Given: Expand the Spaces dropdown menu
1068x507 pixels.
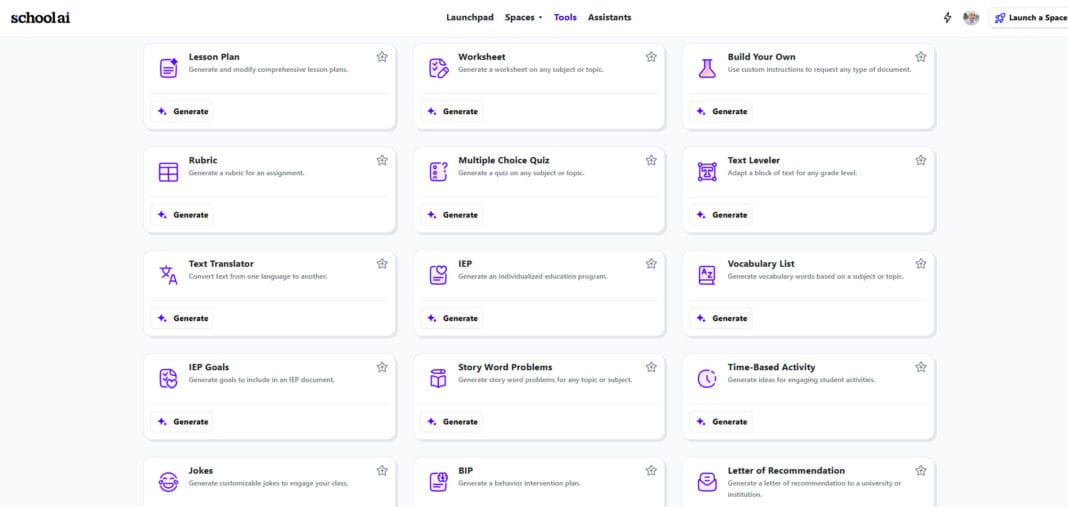Looking at the screenshot, I should [x=523, y=17].
